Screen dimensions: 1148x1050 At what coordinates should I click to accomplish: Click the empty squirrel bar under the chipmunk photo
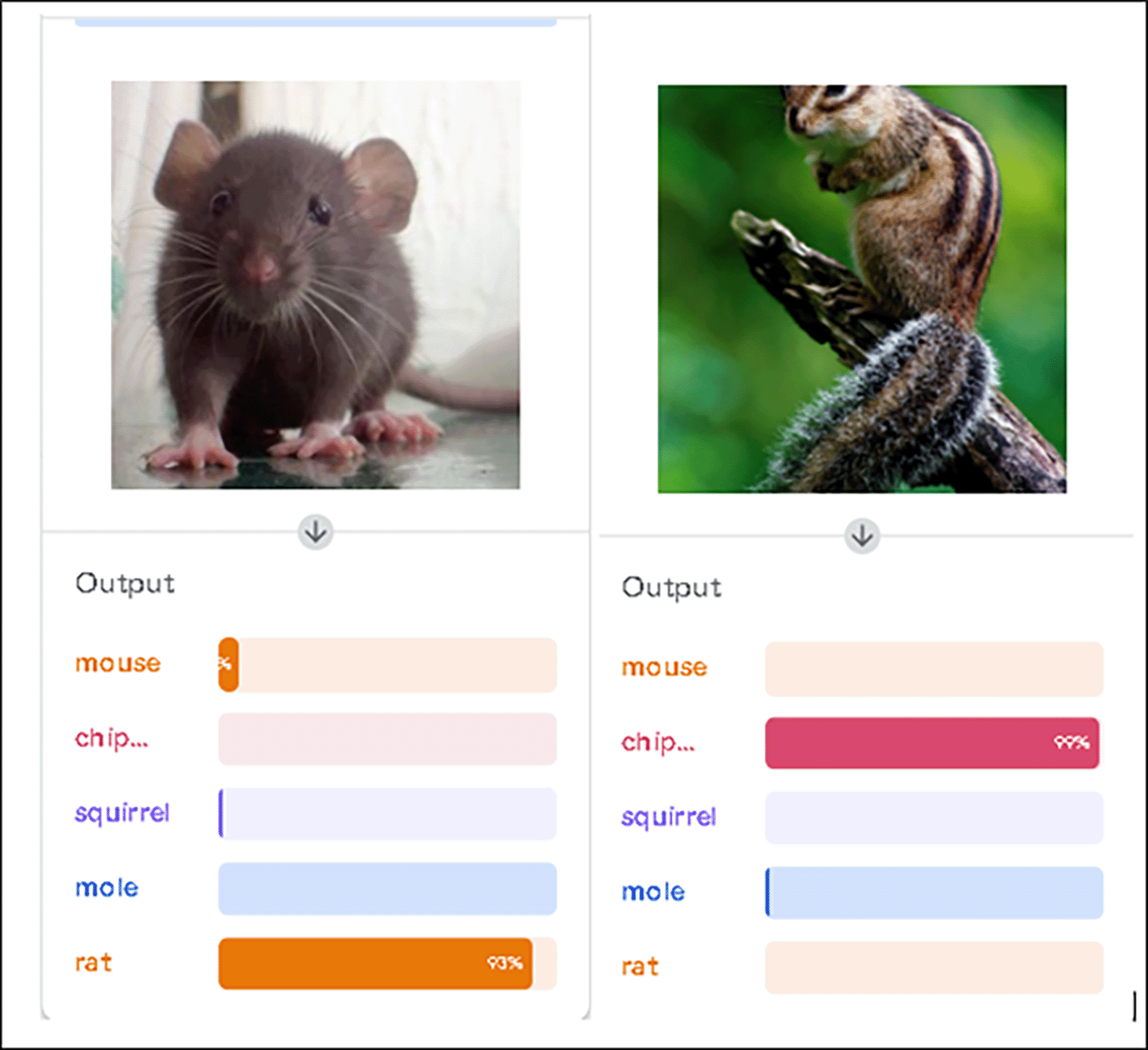(934, 818)
